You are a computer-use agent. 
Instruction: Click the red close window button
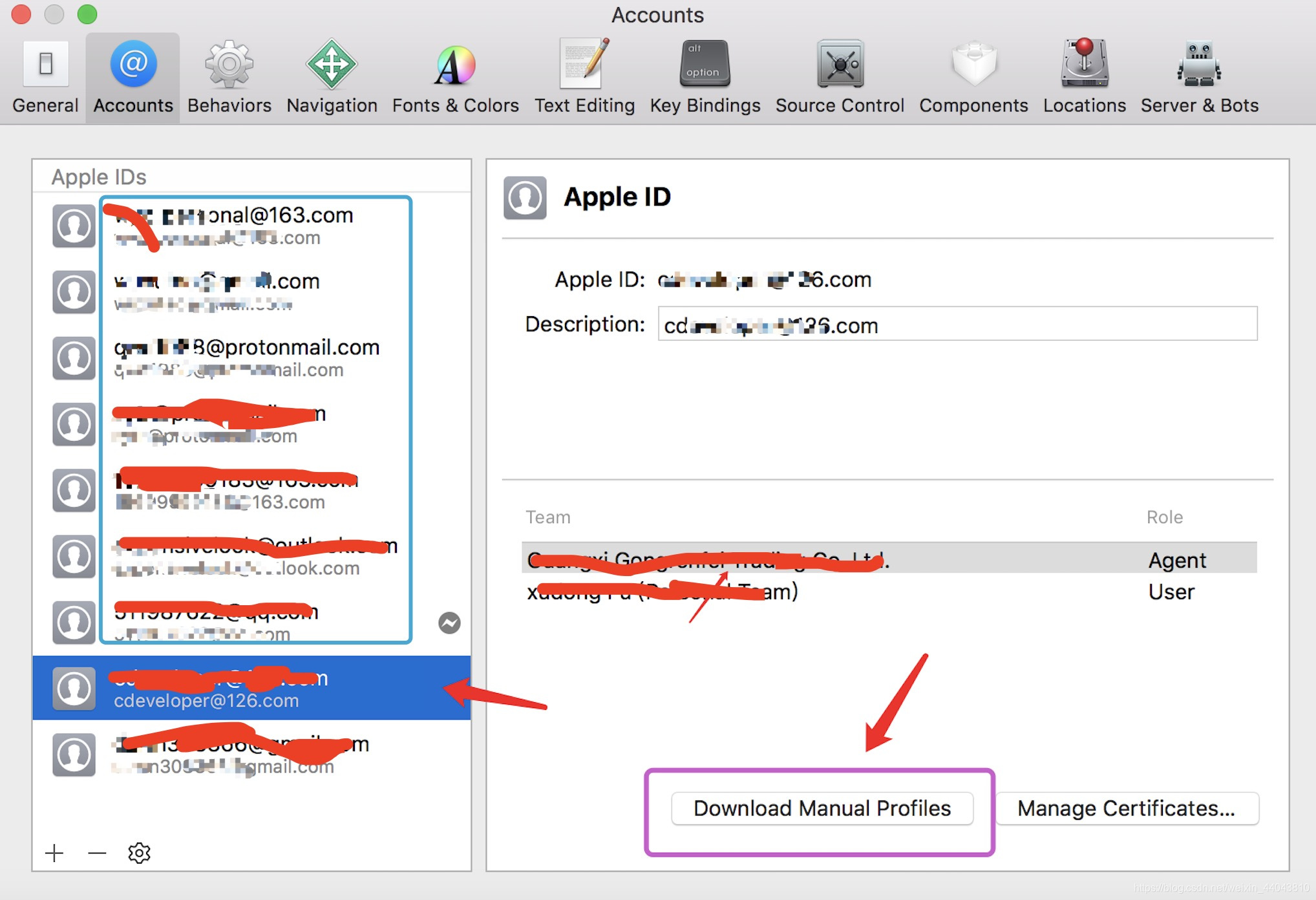(x=21, y=14)
